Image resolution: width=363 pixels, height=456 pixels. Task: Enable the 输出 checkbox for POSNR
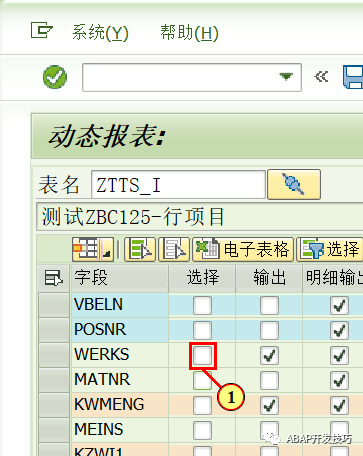tap(269, 330)
